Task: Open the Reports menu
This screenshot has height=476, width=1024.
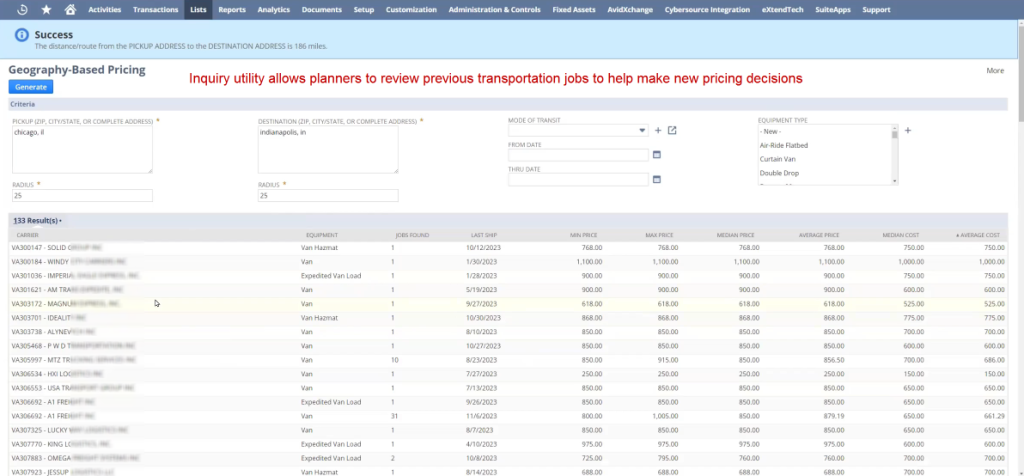Action: [x=232, y=9]
